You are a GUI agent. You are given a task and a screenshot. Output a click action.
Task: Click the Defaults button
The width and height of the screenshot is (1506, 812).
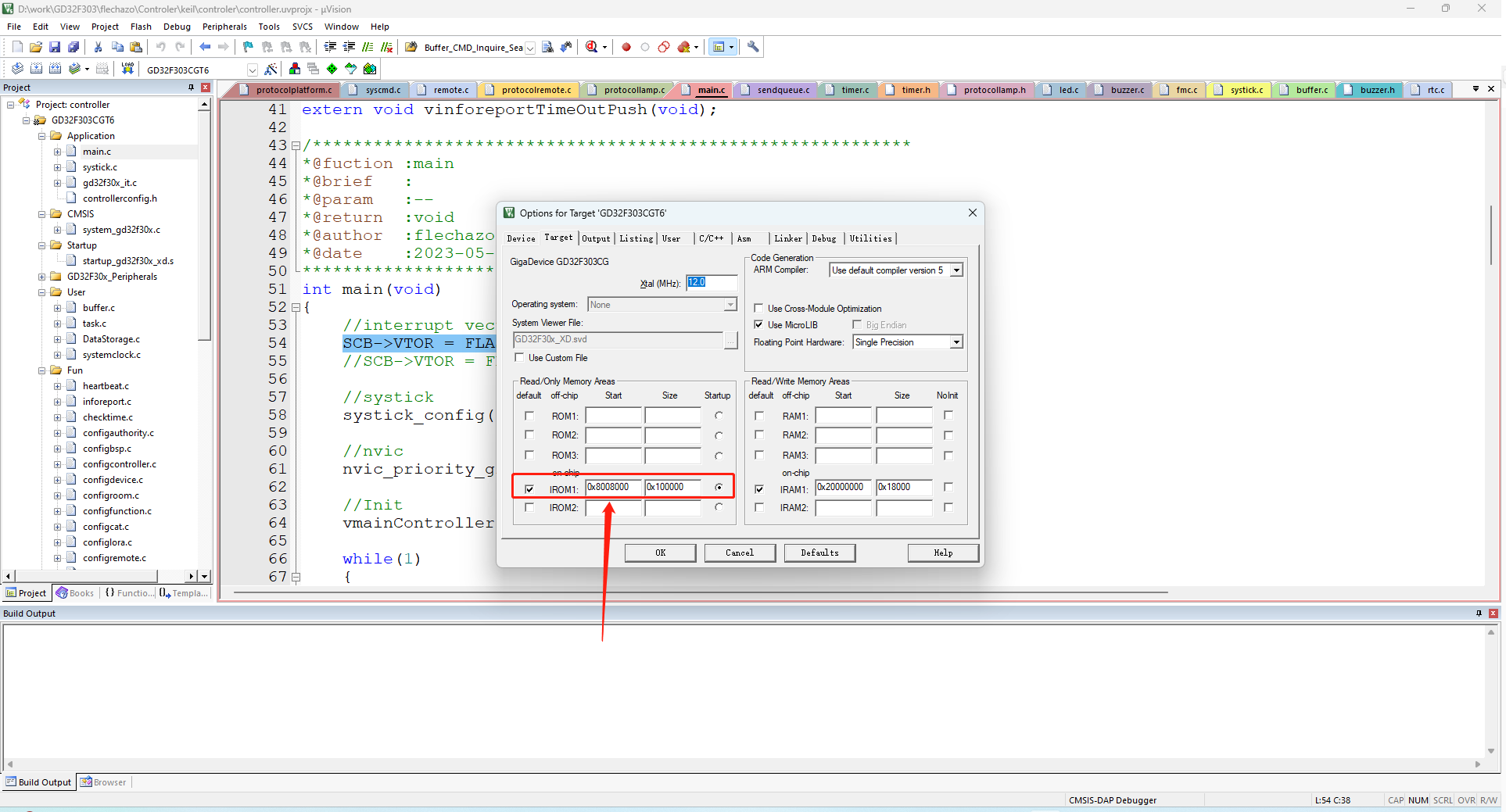tap(819, 553)
